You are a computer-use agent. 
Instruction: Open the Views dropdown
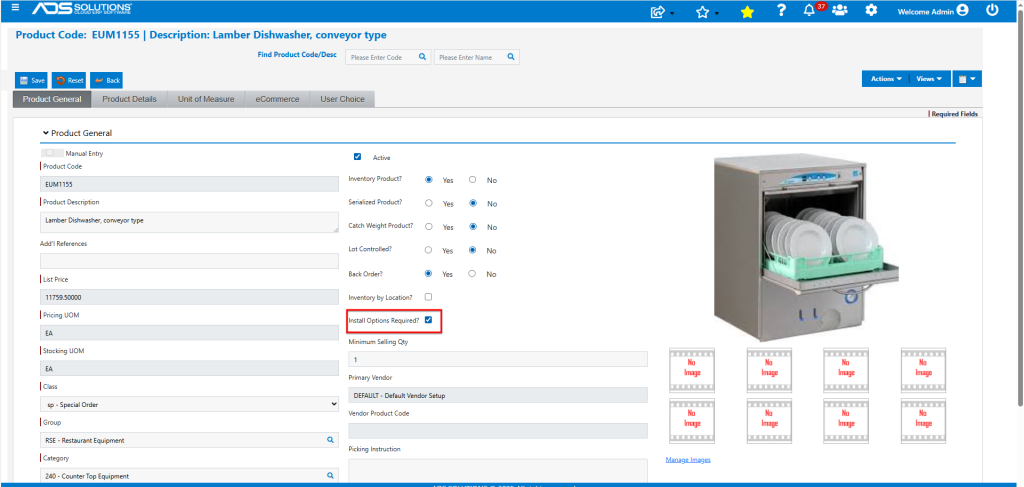tap(929, 78)
